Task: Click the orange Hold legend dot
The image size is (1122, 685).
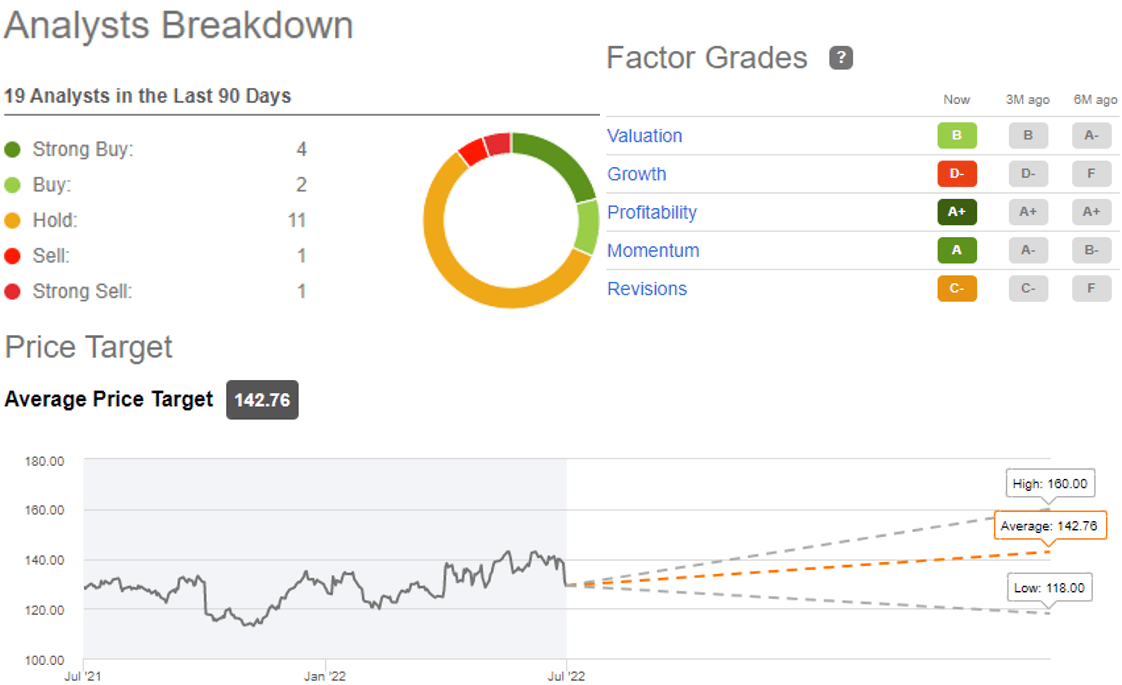Action: pyautogui.click(x=13, y=221)
